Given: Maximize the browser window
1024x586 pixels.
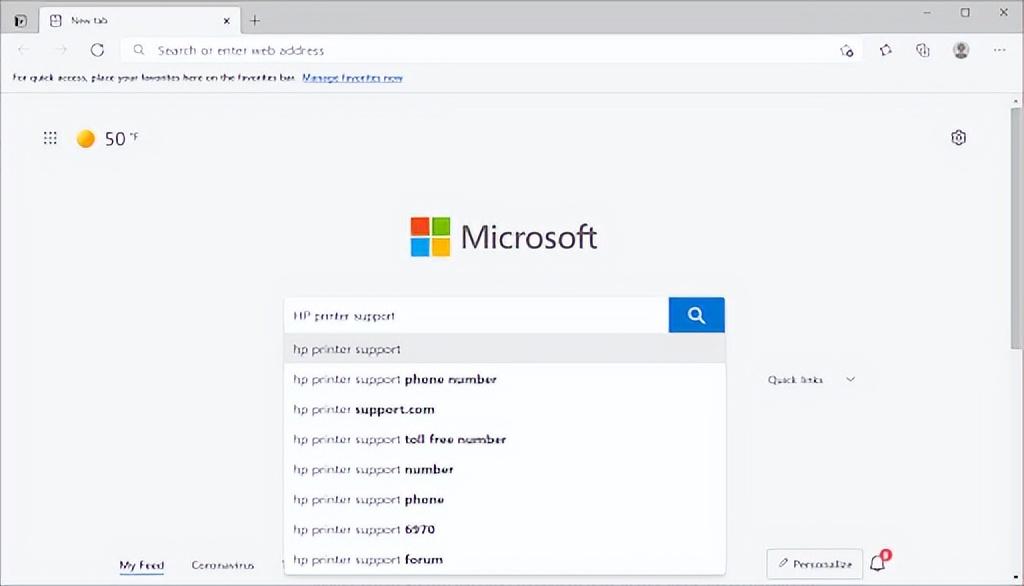Looking at the screenshot, I should pyautogui.click(x=965, y=12).
